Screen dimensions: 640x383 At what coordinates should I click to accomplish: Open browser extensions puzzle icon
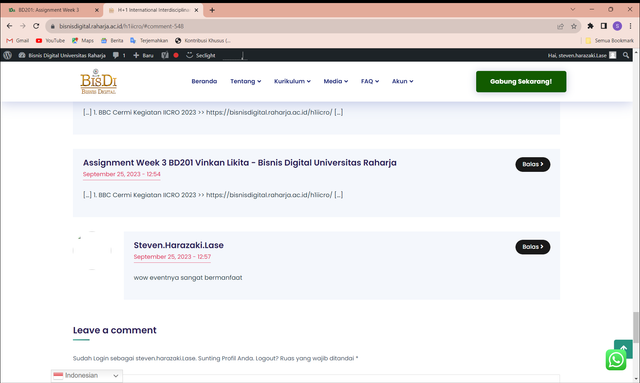590,26
